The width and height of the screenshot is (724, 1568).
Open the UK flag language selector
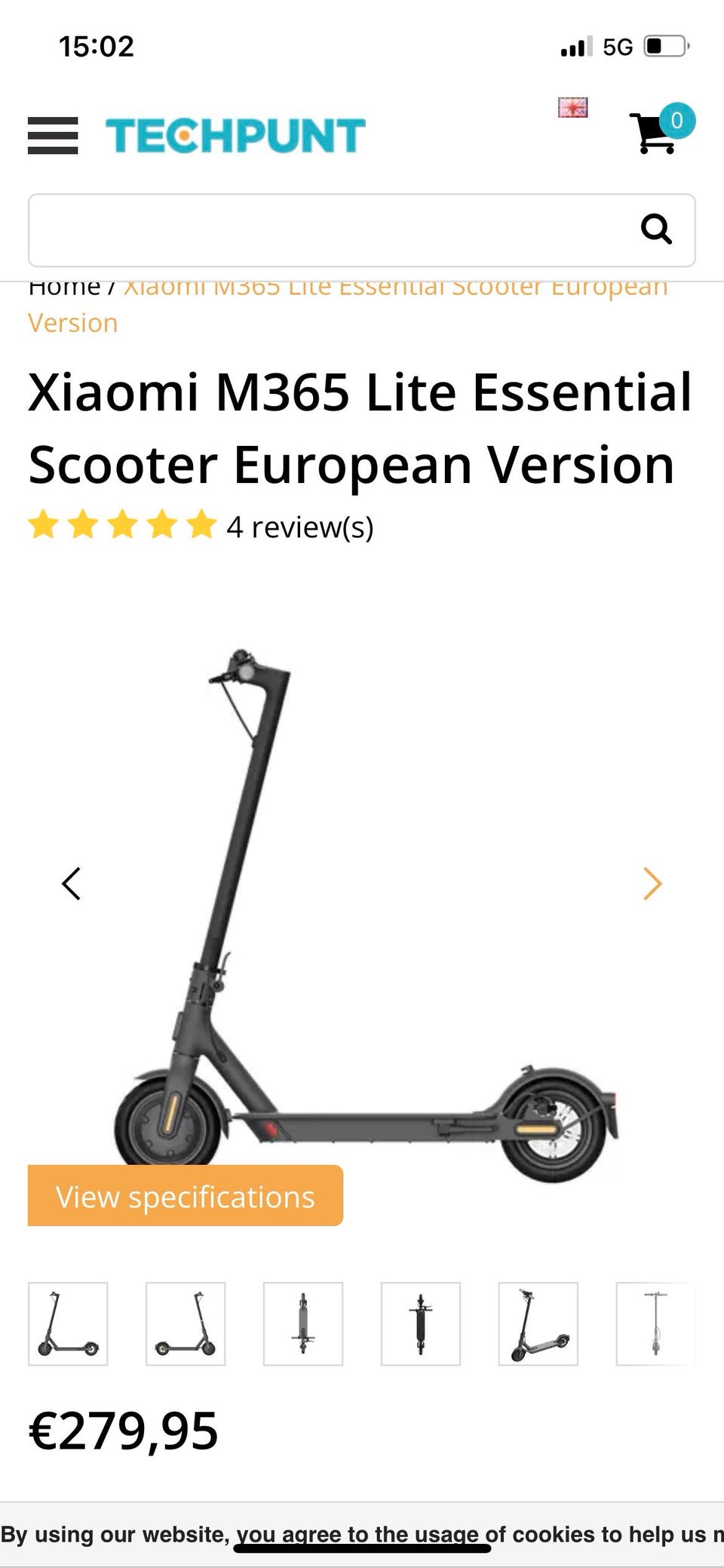572,107
